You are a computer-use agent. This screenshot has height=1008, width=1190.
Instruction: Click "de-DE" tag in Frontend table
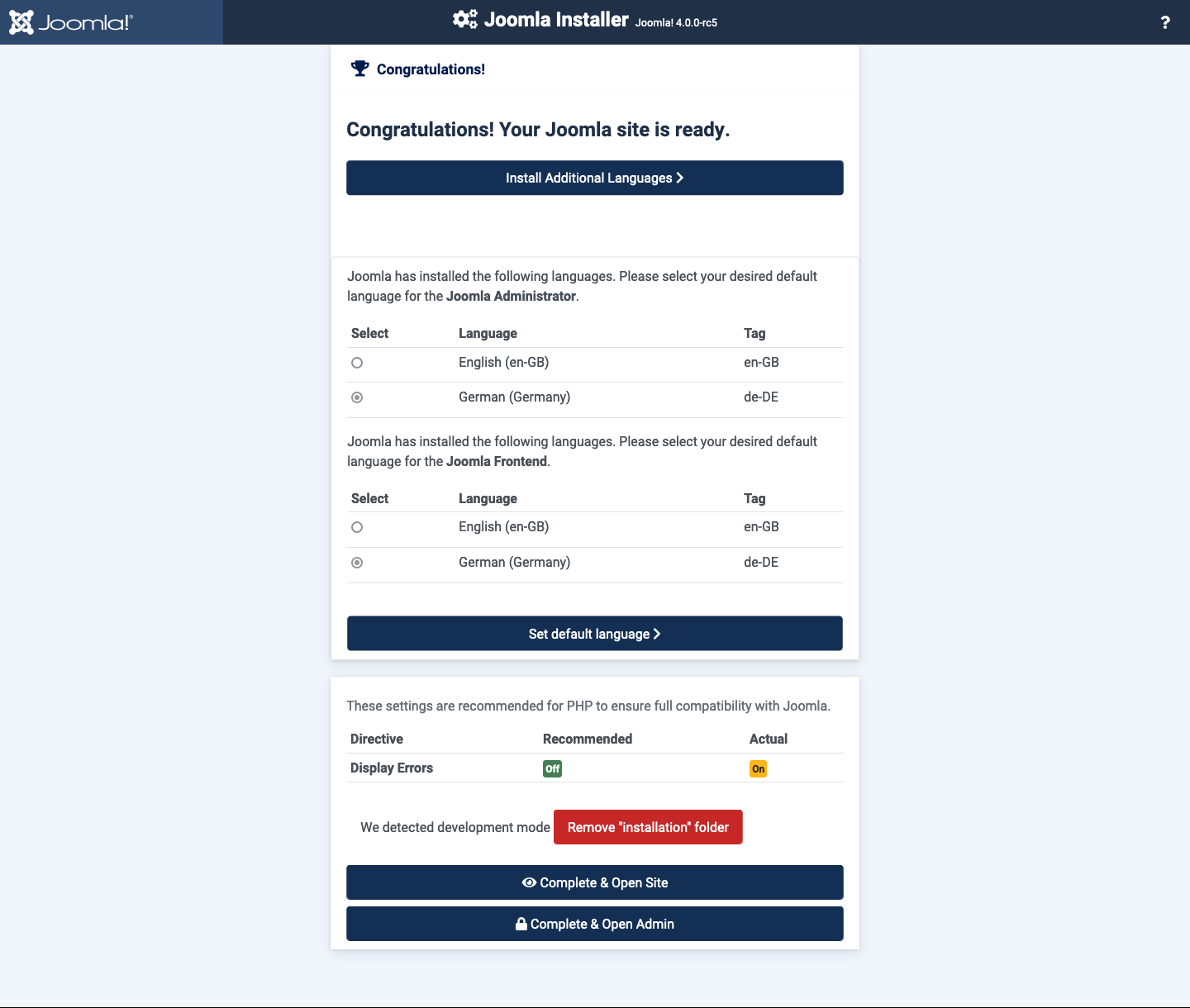761,562
